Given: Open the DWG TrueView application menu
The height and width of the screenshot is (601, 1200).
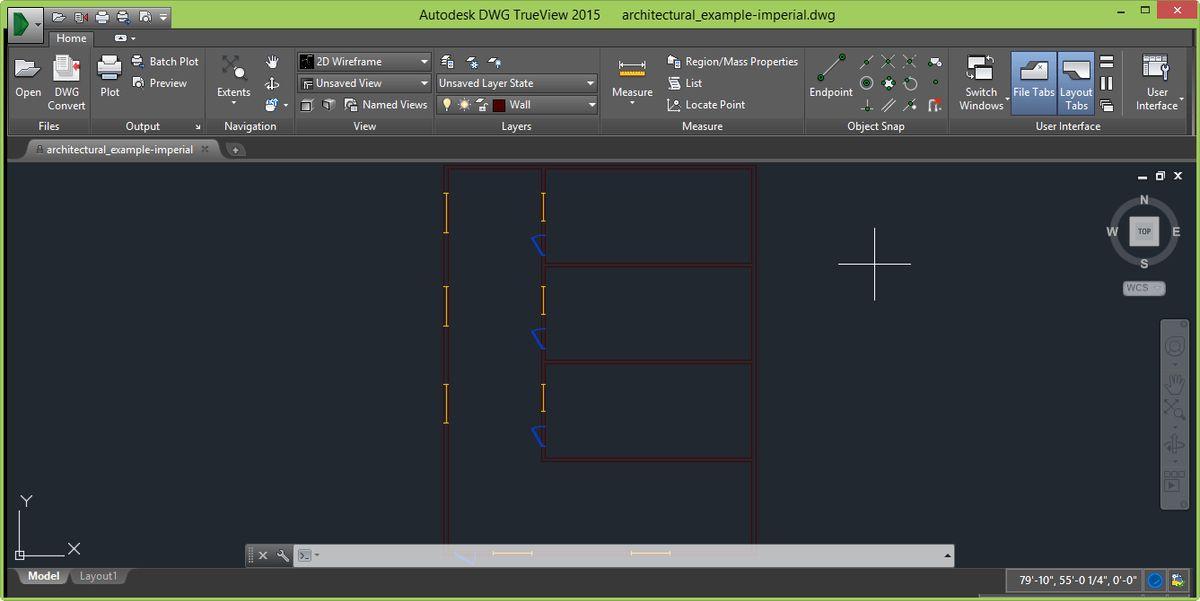Looking at the screenshot, I should coord(25,23).
